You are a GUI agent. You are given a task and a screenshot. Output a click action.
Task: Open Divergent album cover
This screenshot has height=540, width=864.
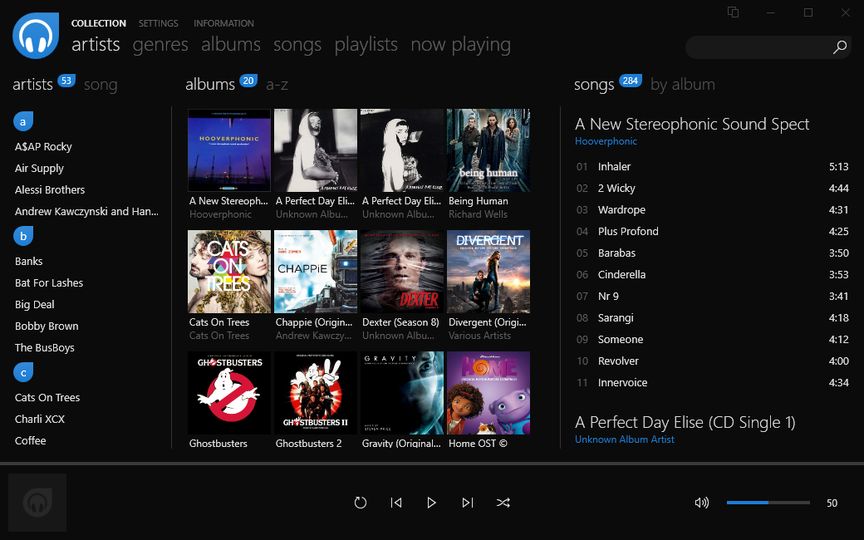point(488,271)
